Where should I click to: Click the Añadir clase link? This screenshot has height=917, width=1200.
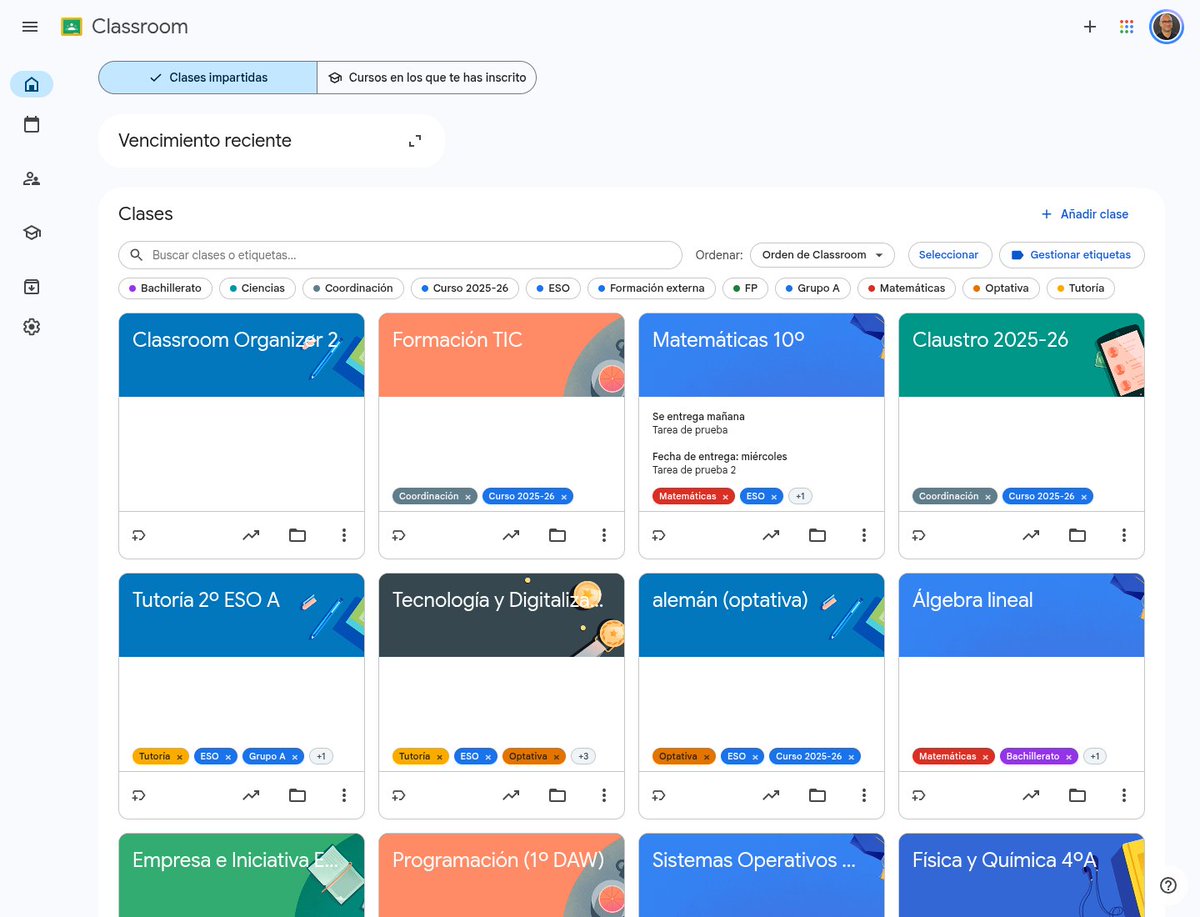[x=1085, y=214]
